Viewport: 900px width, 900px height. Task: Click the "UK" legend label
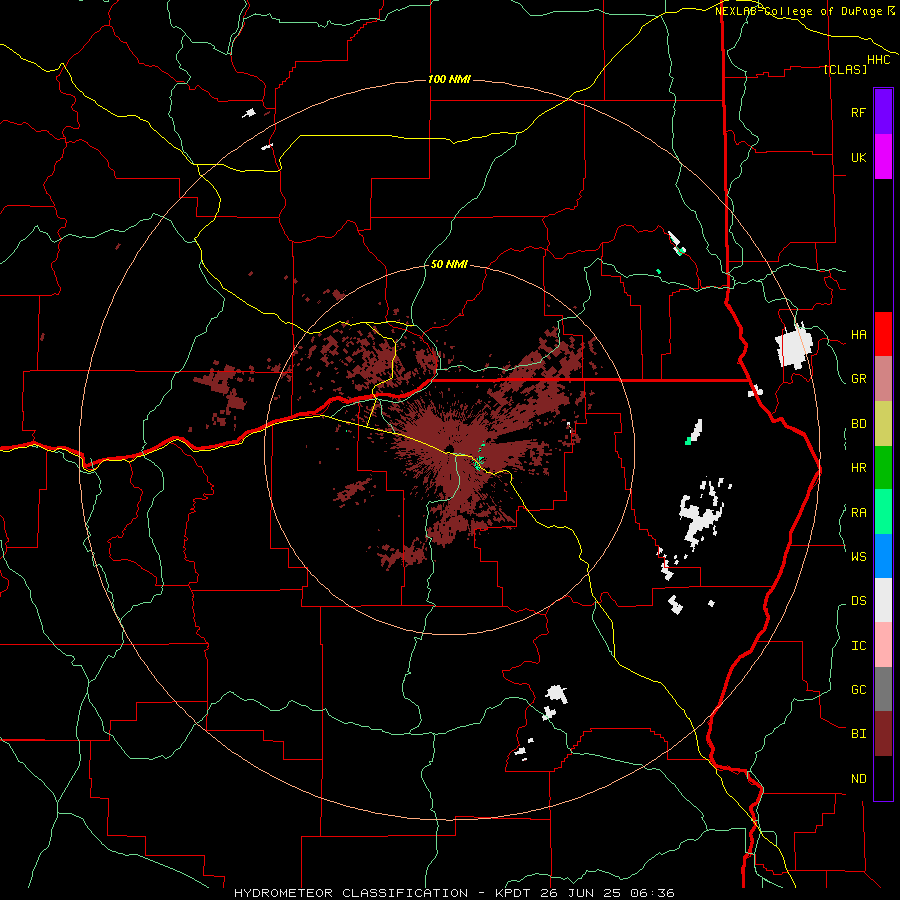pos(858,157)
